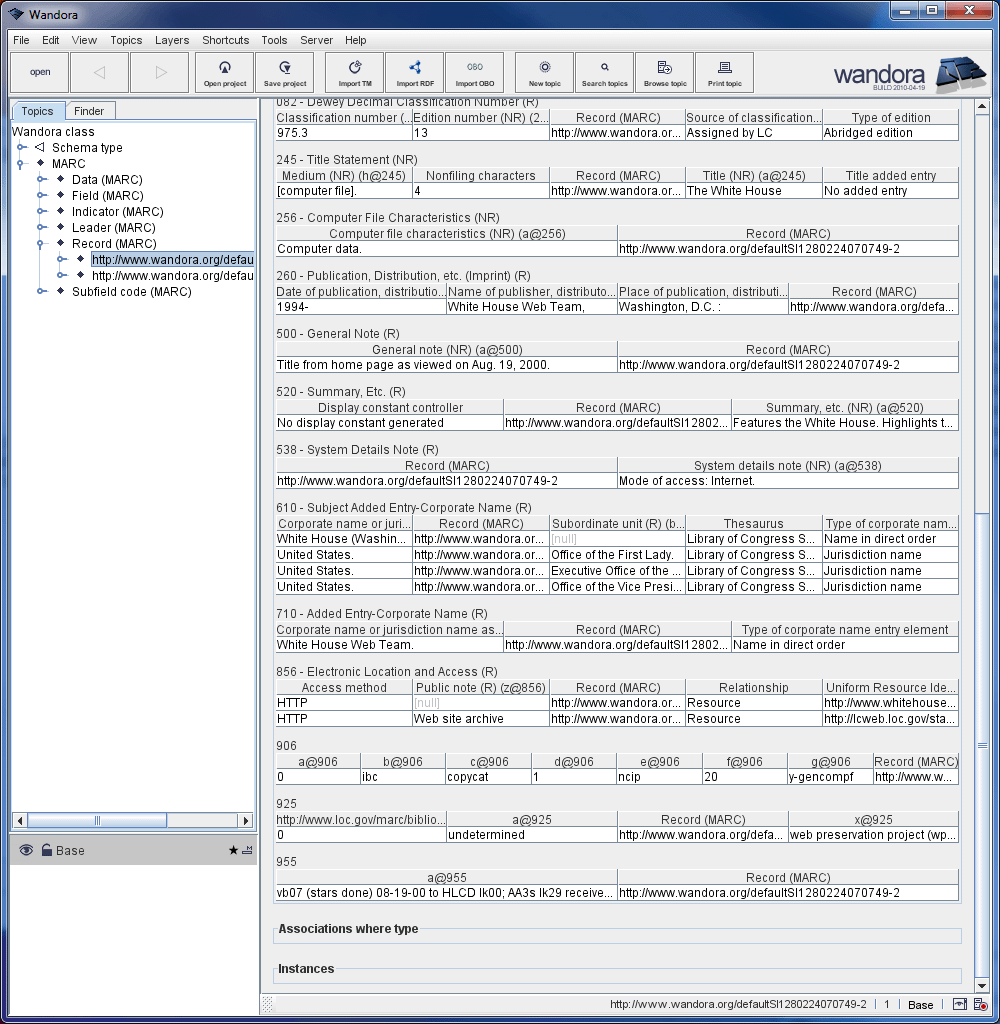This screenshot has height=1024, width=1000.
Task: Open Search topics from the toolbar
Action: tap(604, 72)
